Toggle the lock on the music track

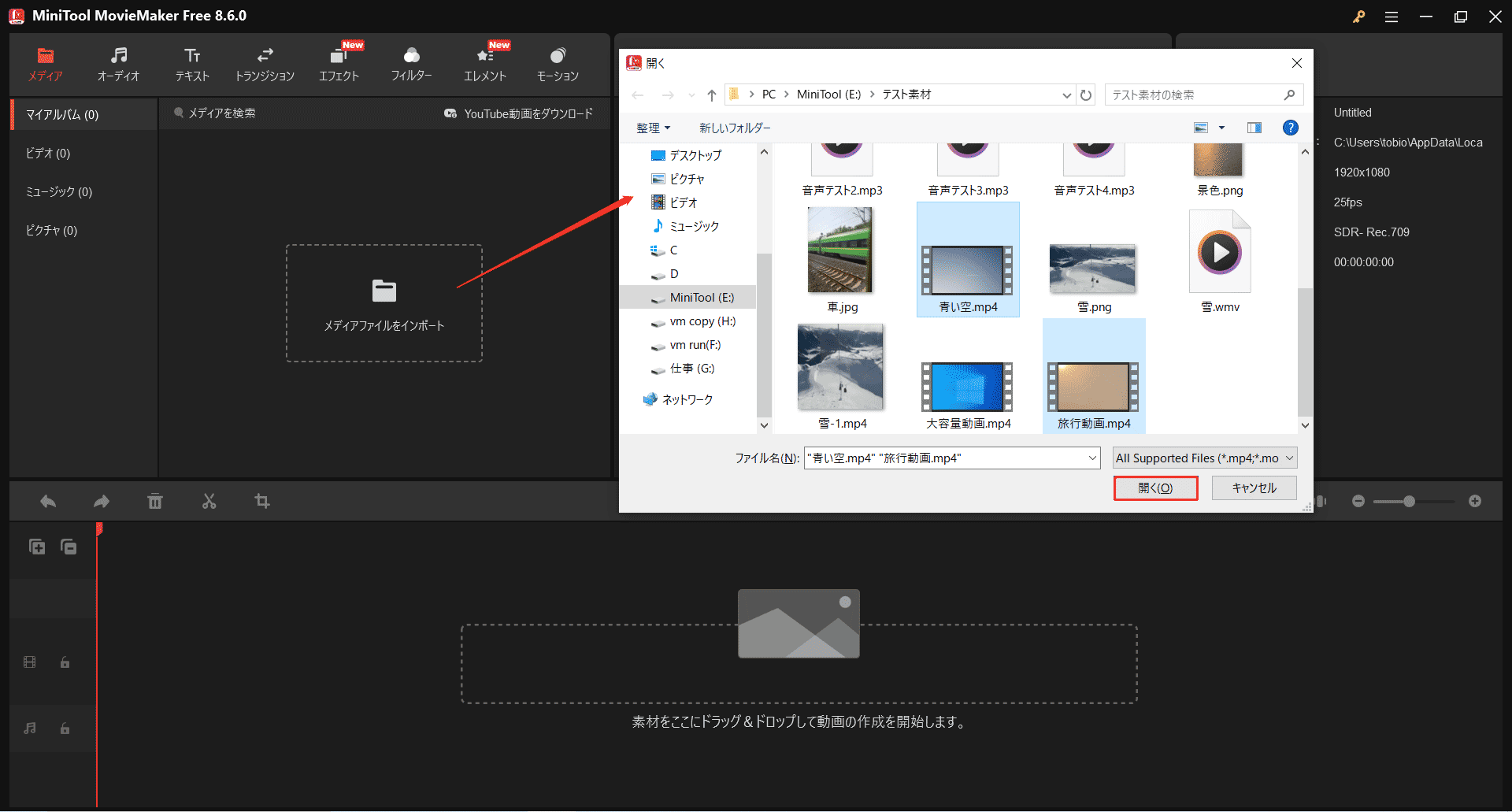(65, 729)
